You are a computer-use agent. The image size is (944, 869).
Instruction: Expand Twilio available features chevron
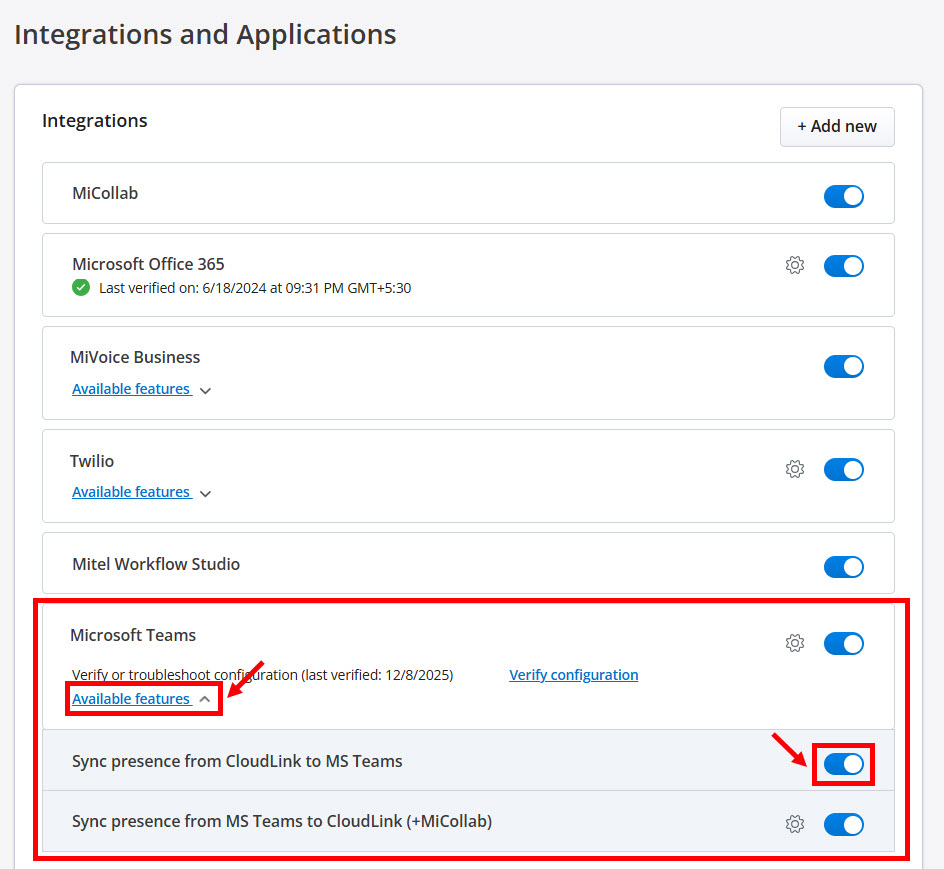pyautogui.click(x=205, y=493)
